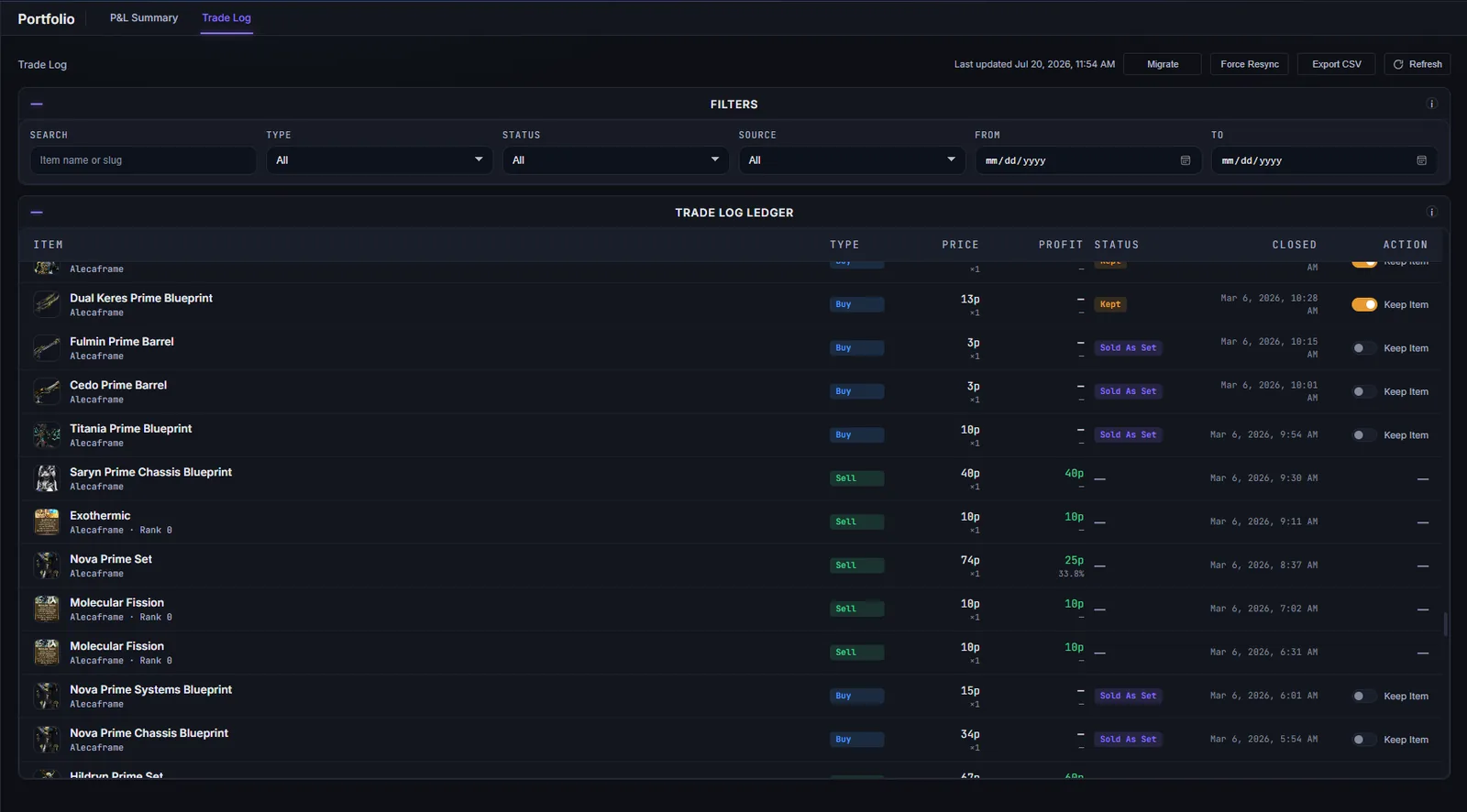Image resolution: width=1467 pixels, height=812 pixels.
Task: Open the Type filter dropdown
Action: pos(380,160)
